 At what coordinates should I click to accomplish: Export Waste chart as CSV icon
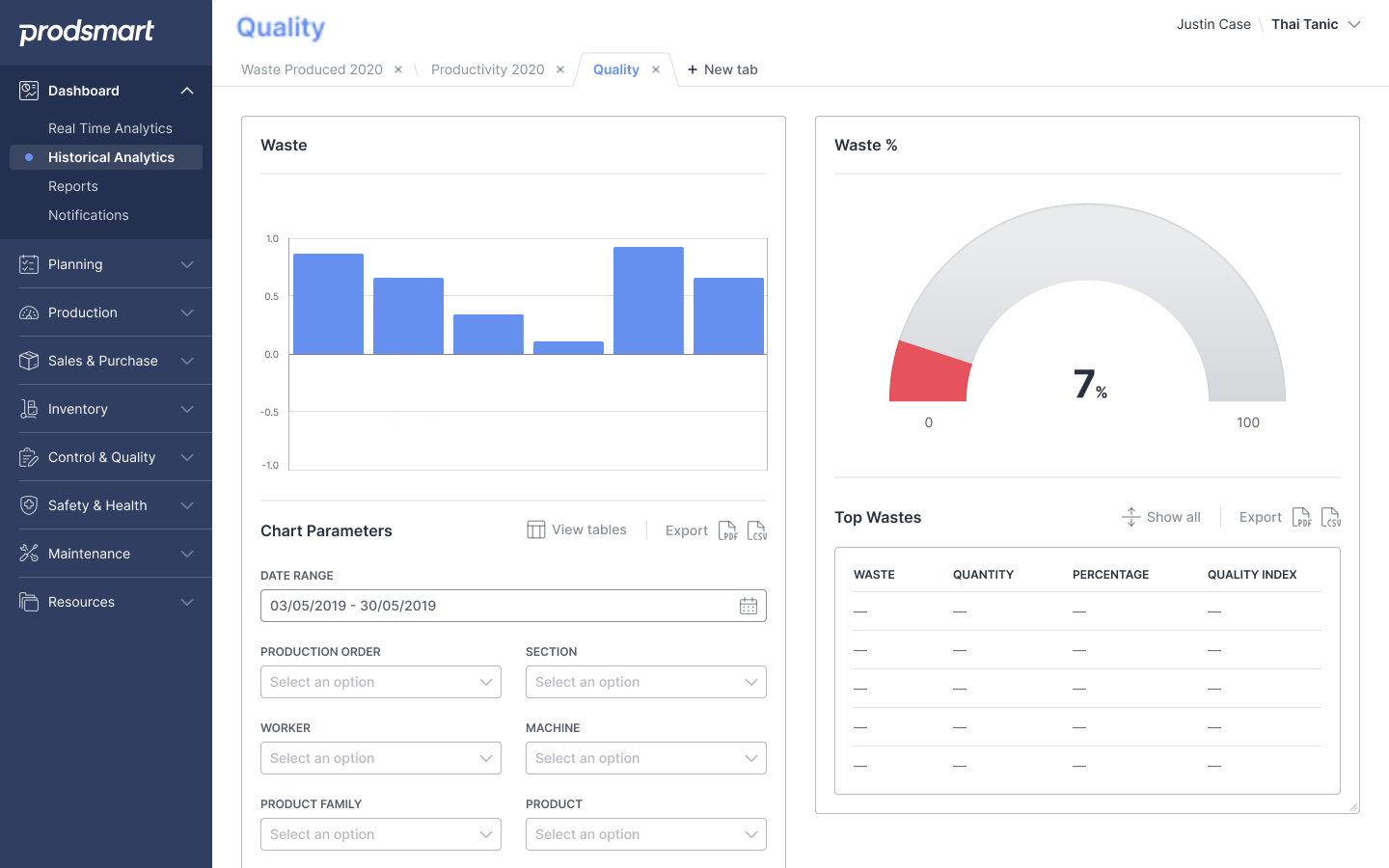757,530
